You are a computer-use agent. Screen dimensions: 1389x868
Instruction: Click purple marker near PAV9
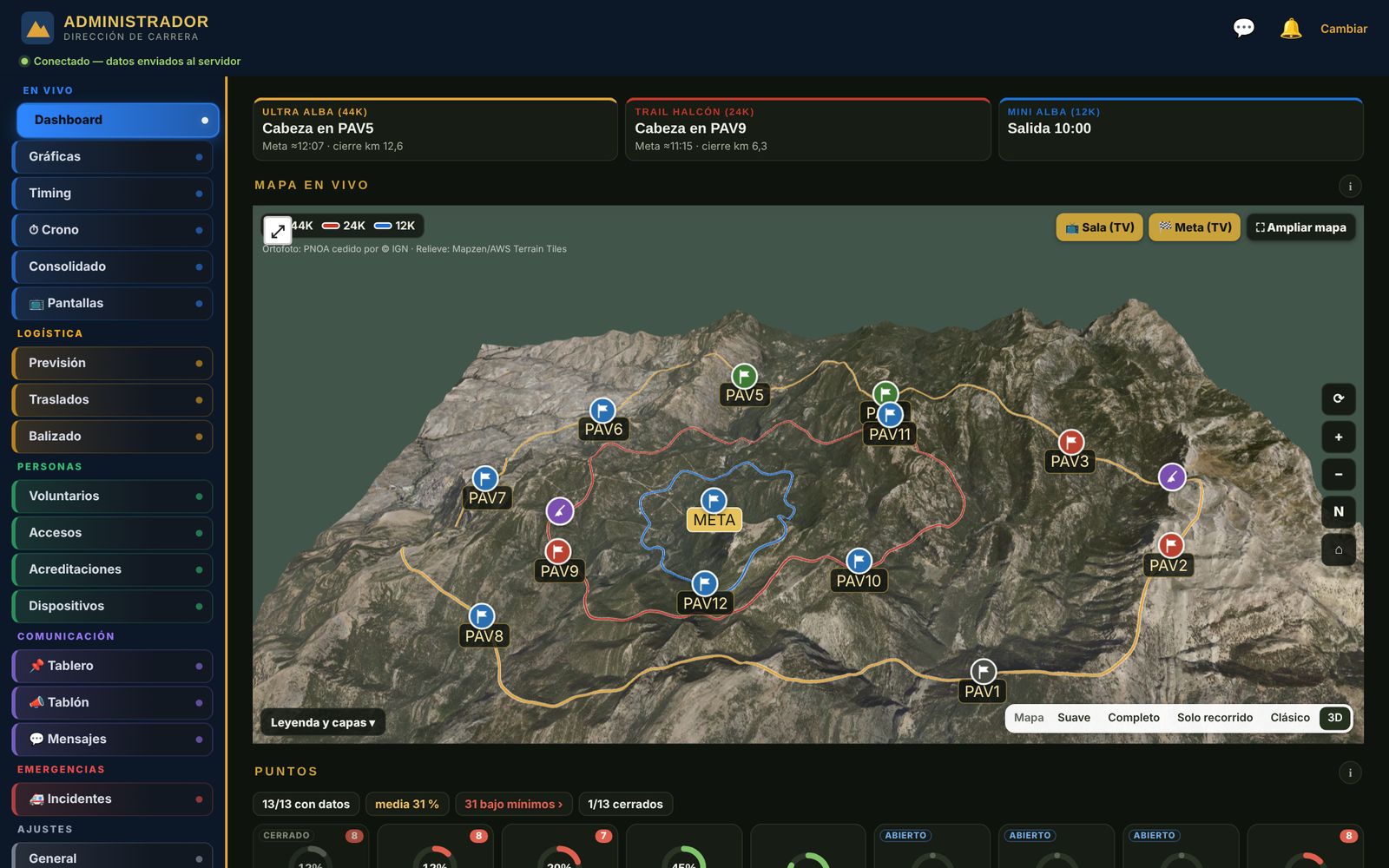(x=560, y=511)
